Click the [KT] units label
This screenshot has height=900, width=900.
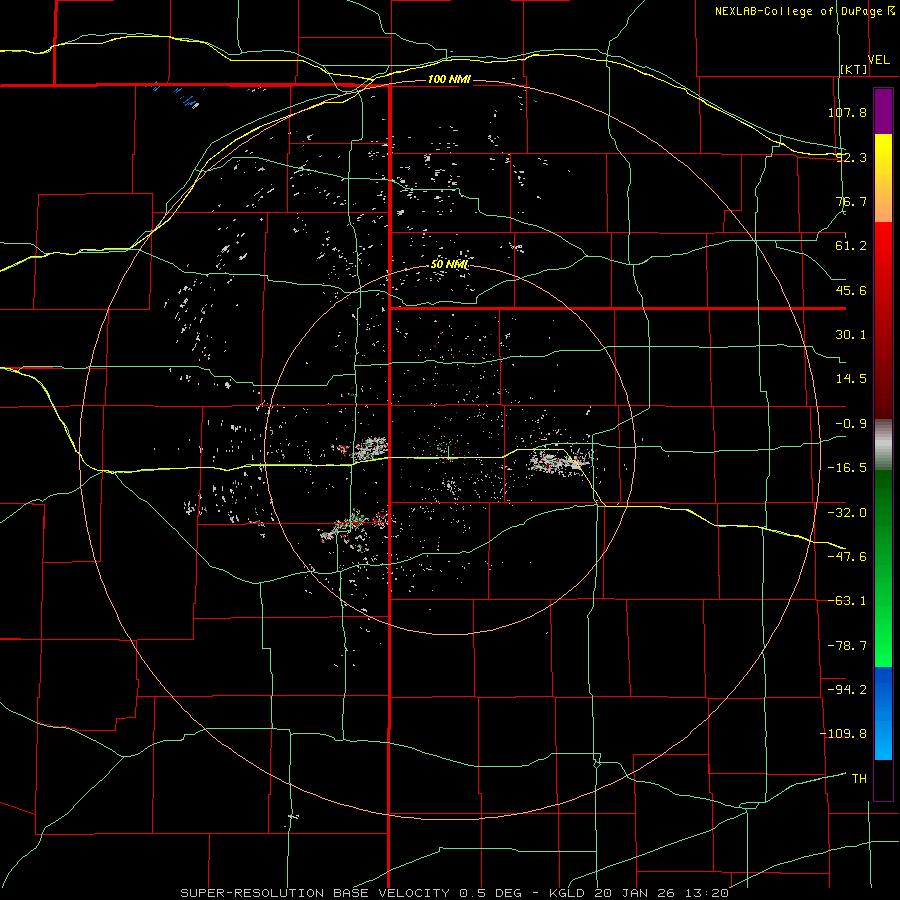click(x=854, y=69)
